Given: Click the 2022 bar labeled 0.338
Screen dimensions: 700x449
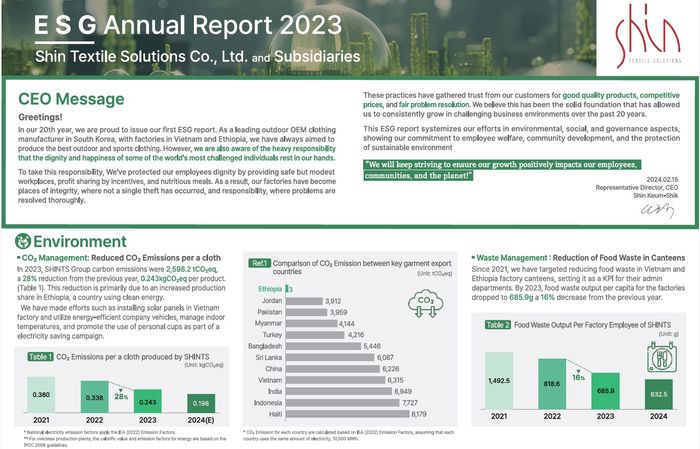Looking at the screenshot, I should (x=94, y=397).
